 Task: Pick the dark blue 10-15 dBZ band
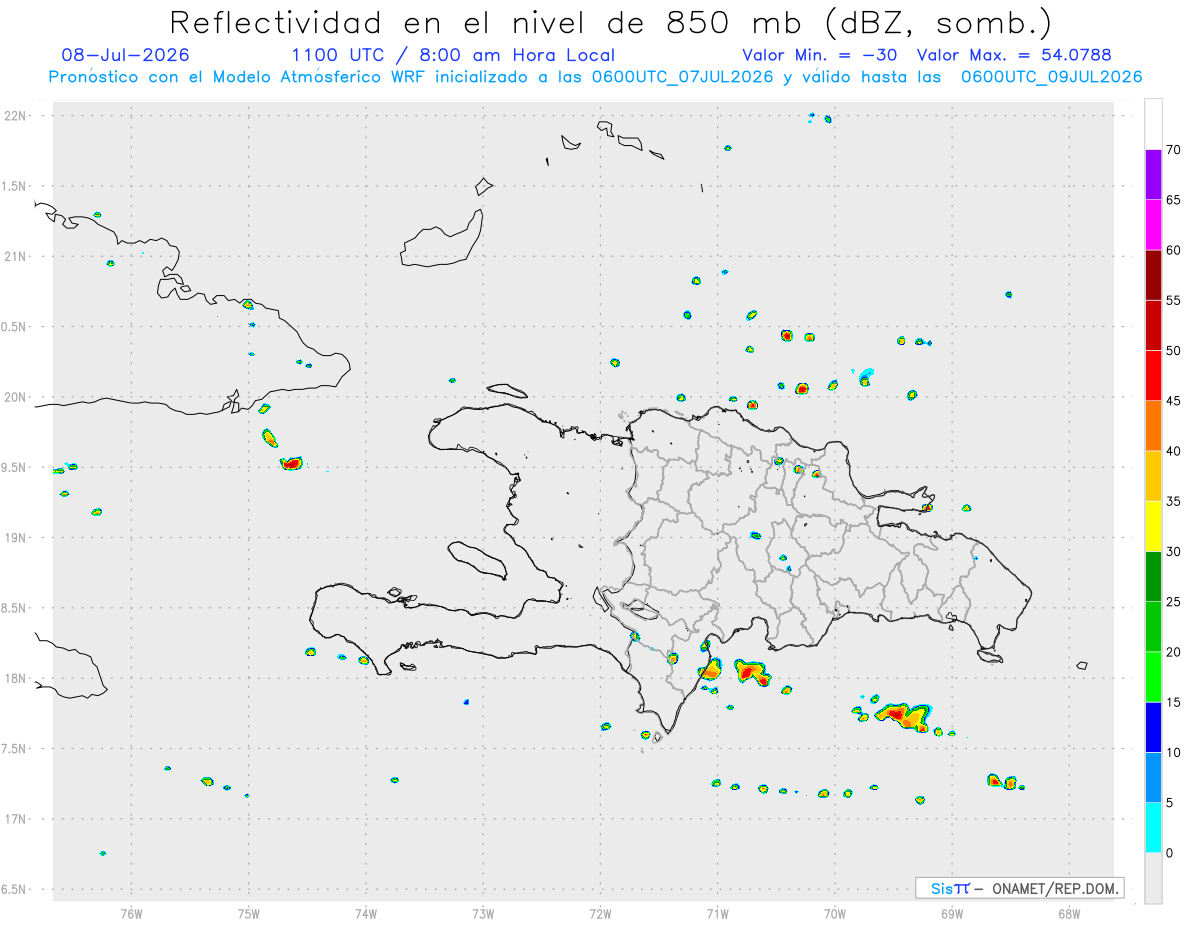tap(1153, 727)
